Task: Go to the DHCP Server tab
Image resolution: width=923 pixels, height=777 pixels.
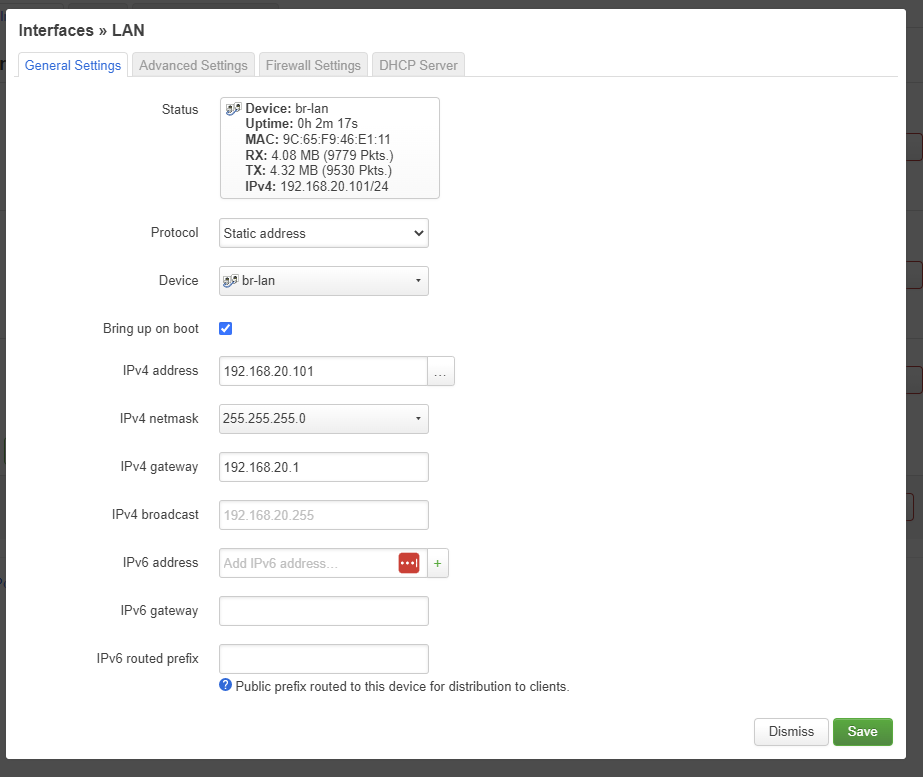Action: pyautogui.click(x=418, y=65)
